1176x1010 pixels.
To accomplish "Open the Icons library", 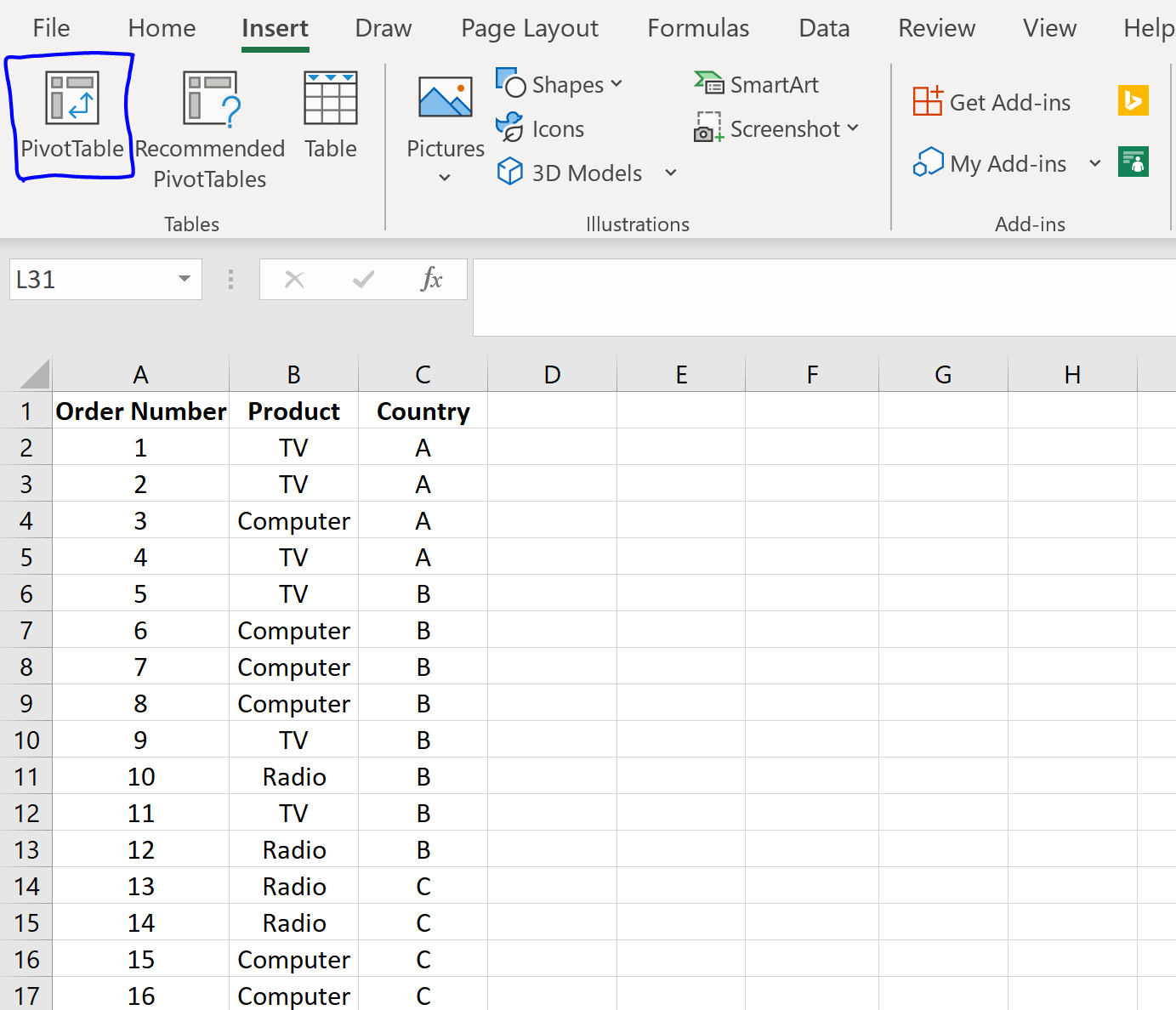I will pyautogui.click(x=540, y=128).
